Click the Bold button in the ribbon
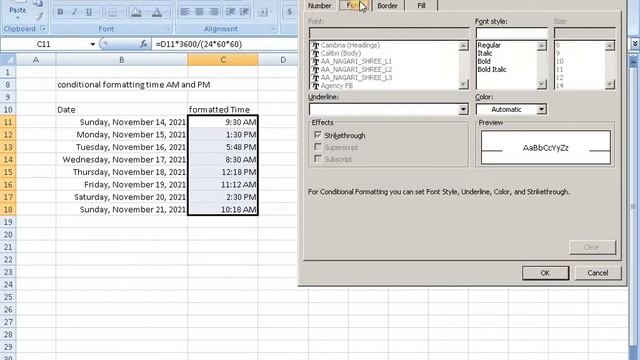The width and height of the screenshot is (640, 360). tap(60, 12)
